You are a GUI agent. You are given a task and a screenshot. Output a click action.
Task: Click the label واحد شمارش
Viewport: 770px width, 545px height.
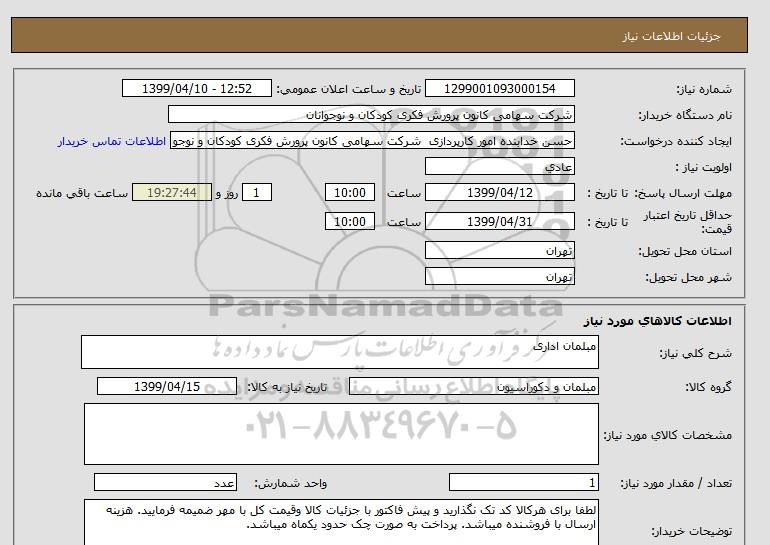291,484
